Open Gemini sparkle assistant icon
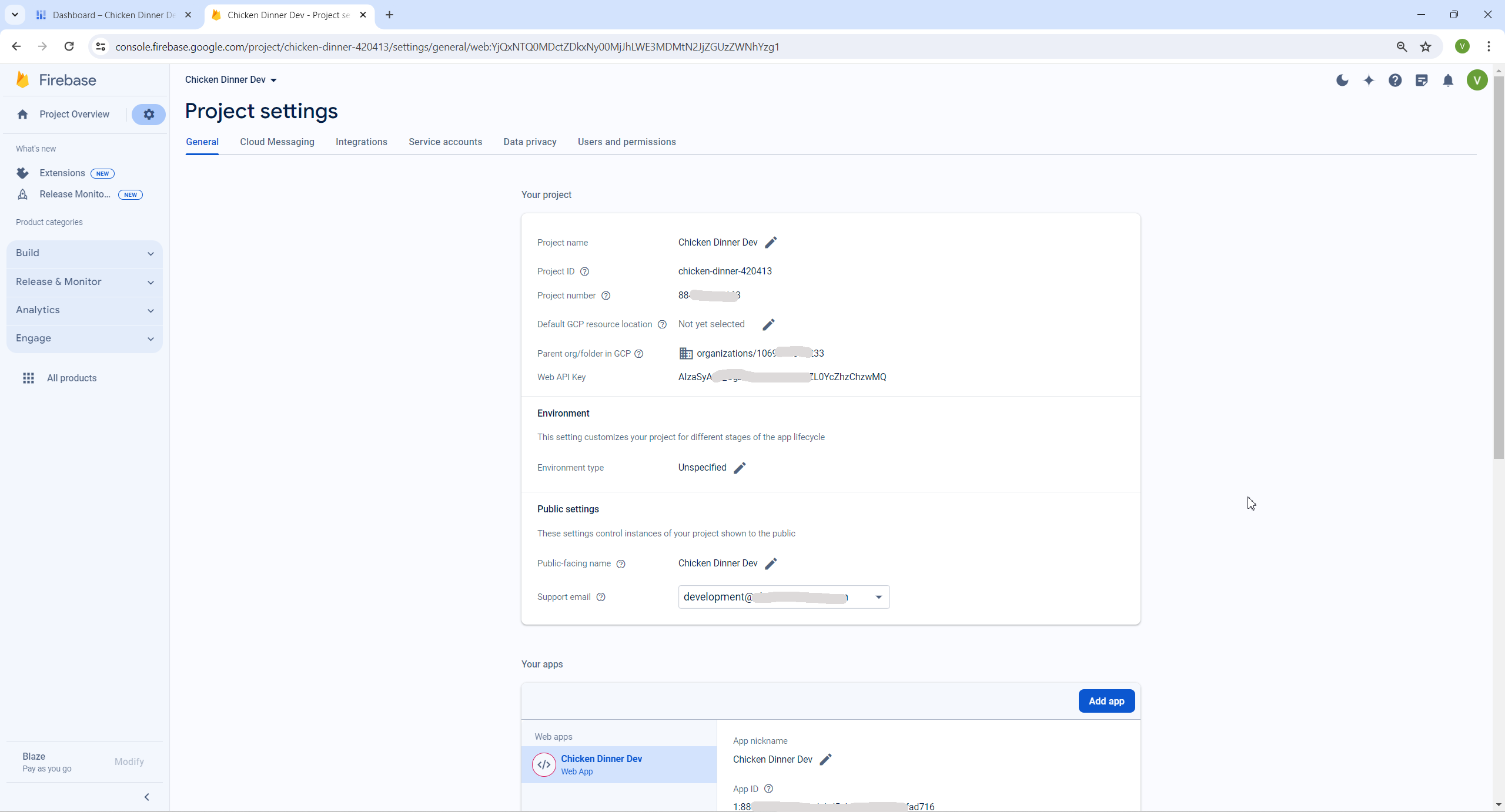The image size is (1505, 812). tap(1369, 80)
